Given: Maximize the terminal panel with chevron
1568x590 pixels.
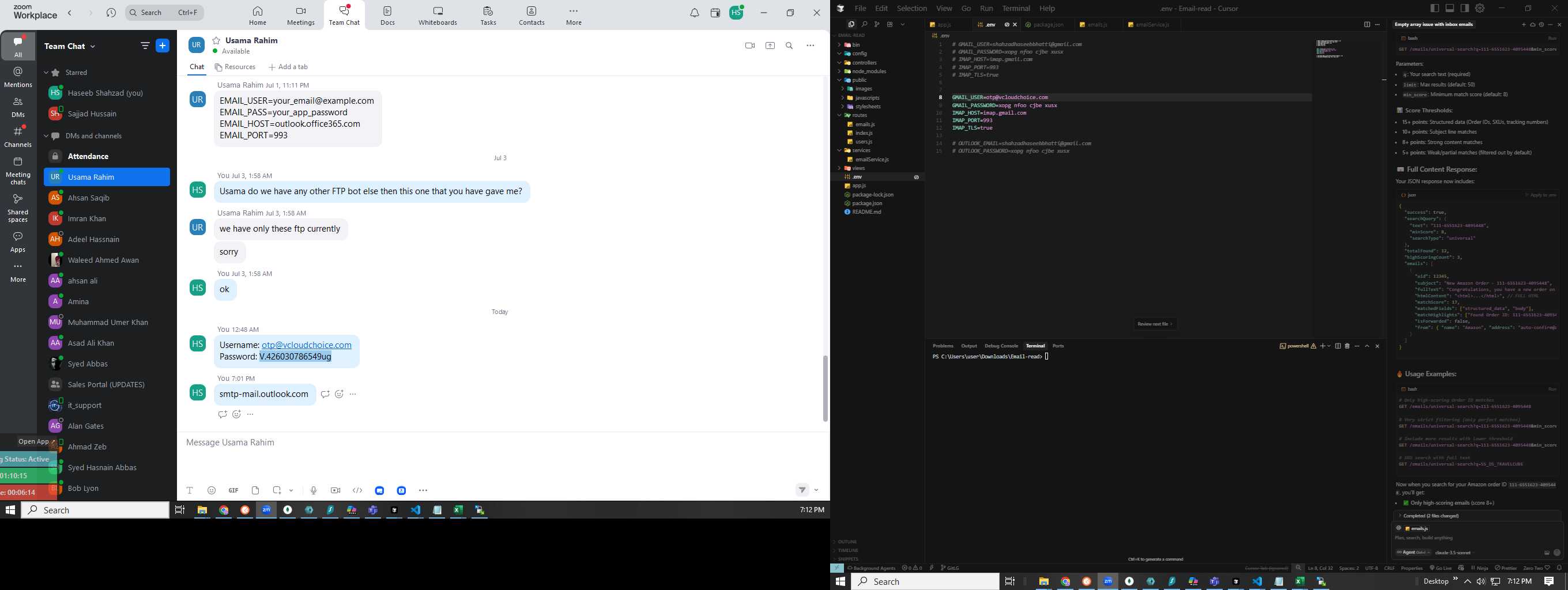Looking at the screenshot, I should (1367, 346).
